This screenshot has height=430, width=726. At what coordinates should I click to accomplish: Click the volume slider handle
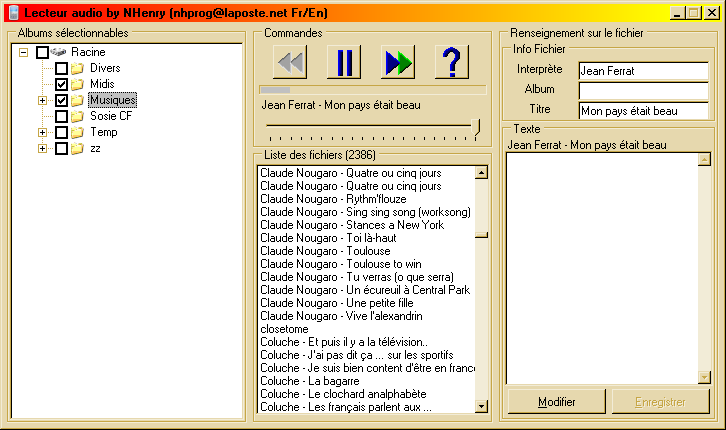476,126
